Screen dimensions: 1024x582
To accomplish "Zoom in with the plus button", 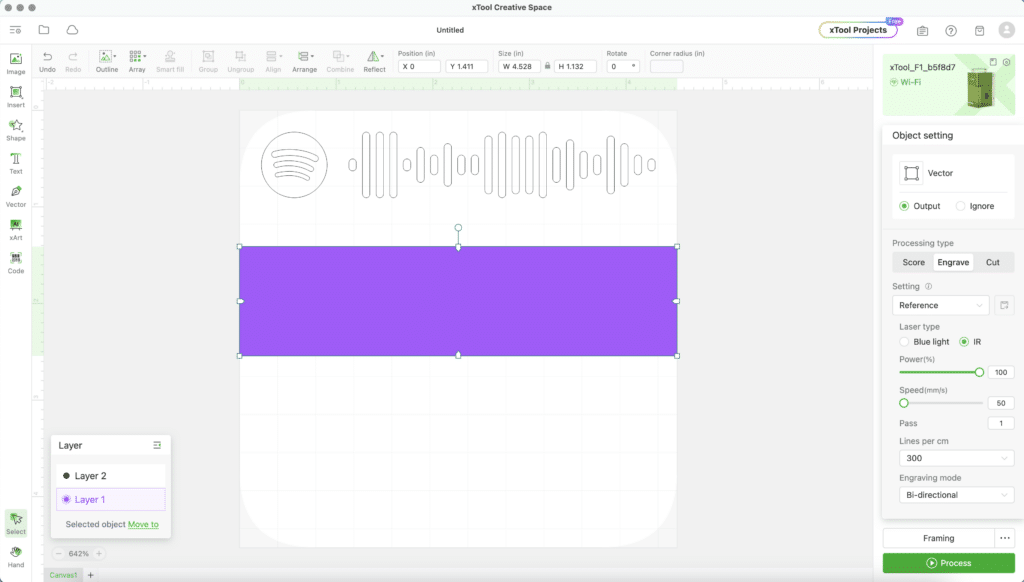I will (x=99, y=553).
